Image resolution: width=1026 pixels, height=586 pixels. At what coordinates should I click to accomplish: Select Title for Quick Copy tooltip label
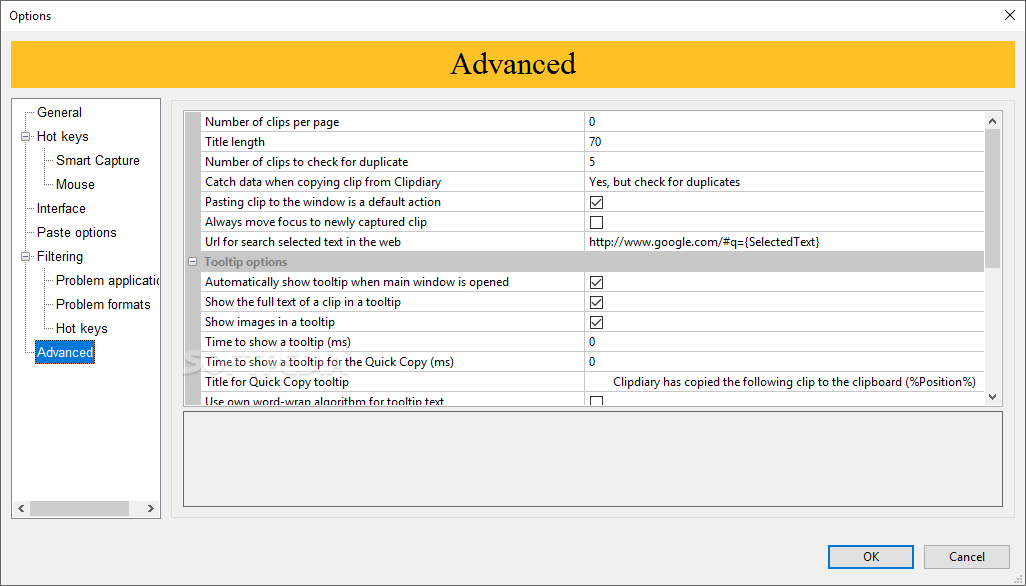tap(277, 382)
